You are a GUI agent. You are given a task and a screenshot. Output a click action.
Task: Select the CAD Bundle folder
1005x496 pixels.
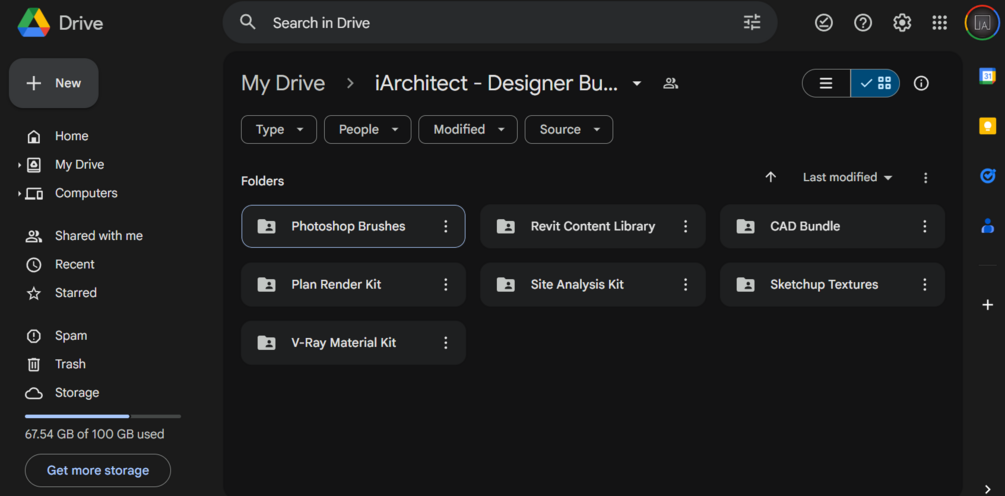pyautogui.click(x=832, y=226)
